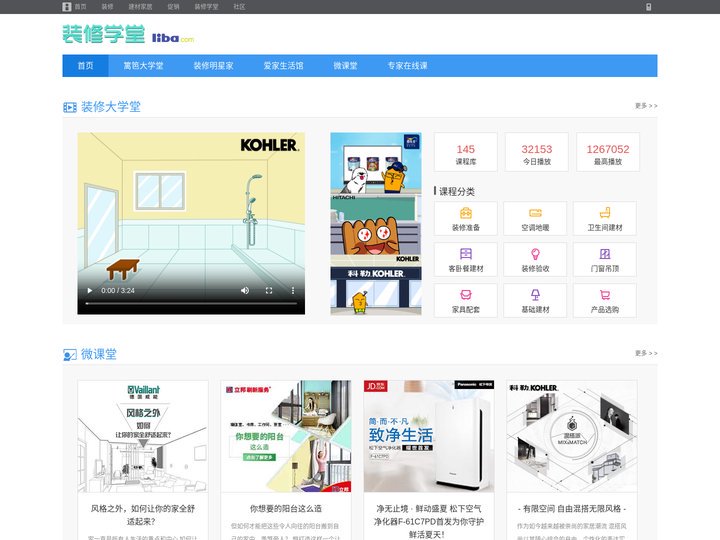Open the Vaillant 风格之外 course image
This screenshot has width=720, height=540.
(143, 436)
